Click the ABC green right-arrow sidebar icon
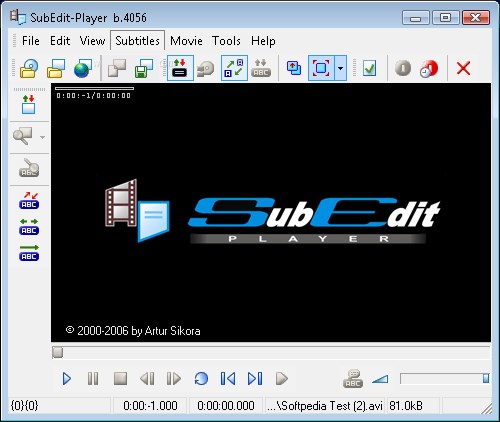Screen dimensions: 500x422 click(29, 253)
